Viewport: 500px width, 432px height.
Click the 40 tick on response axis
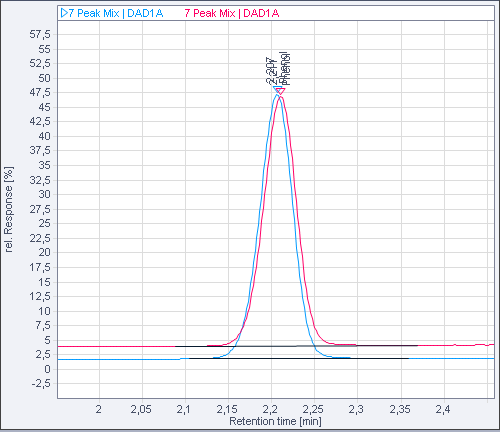tap(45, 136)
